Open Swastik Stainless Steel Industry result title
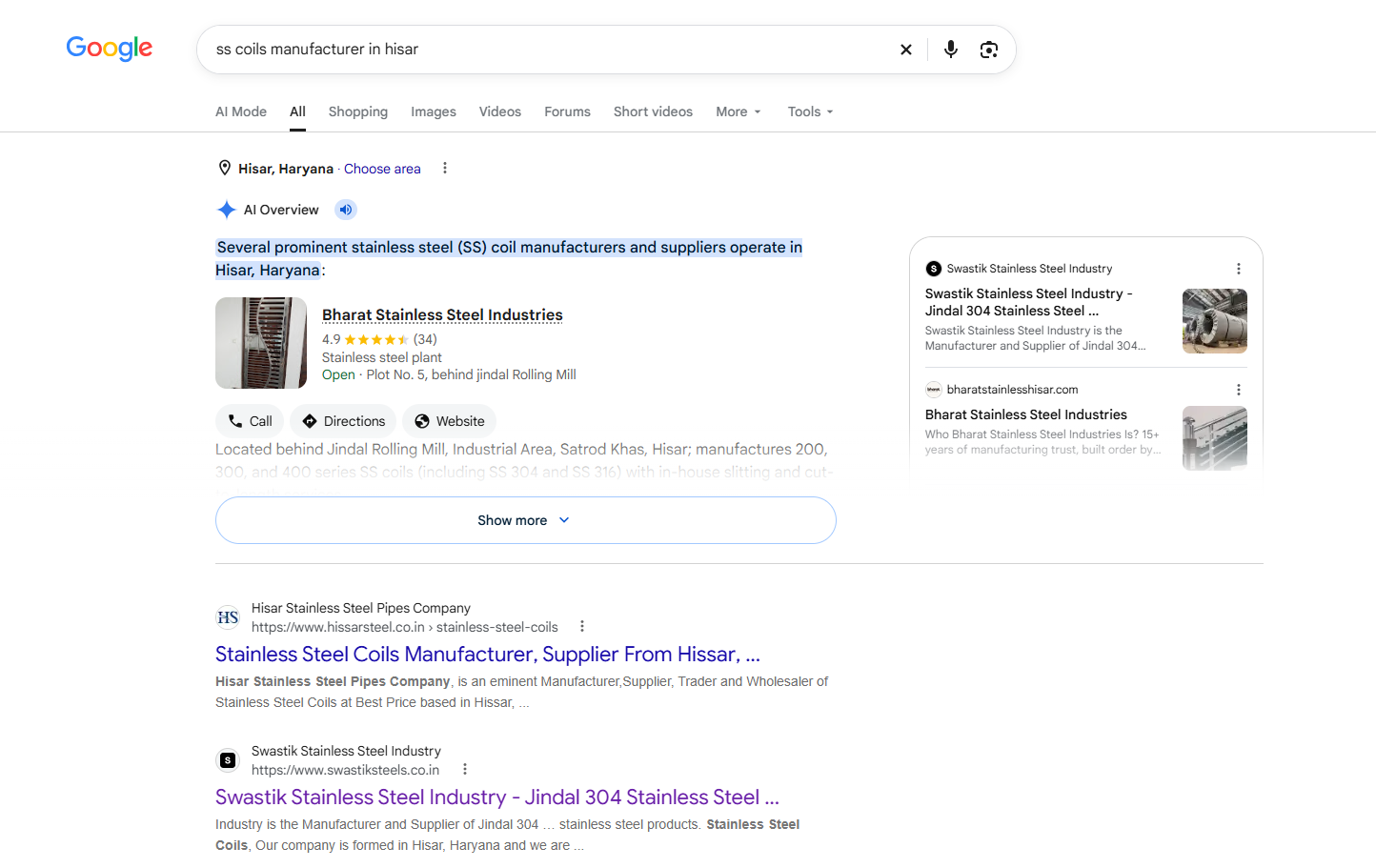The image size is (1376, 868). coord(497,797)
